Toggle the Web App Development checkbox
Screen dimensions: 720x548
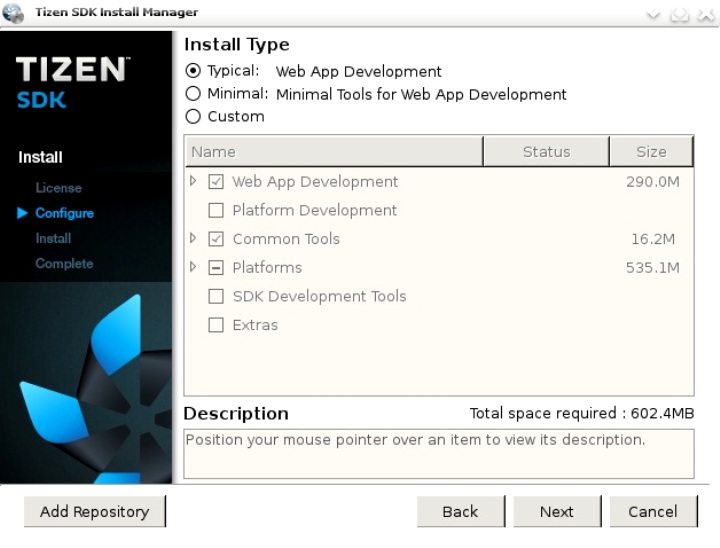pos(216,181)
